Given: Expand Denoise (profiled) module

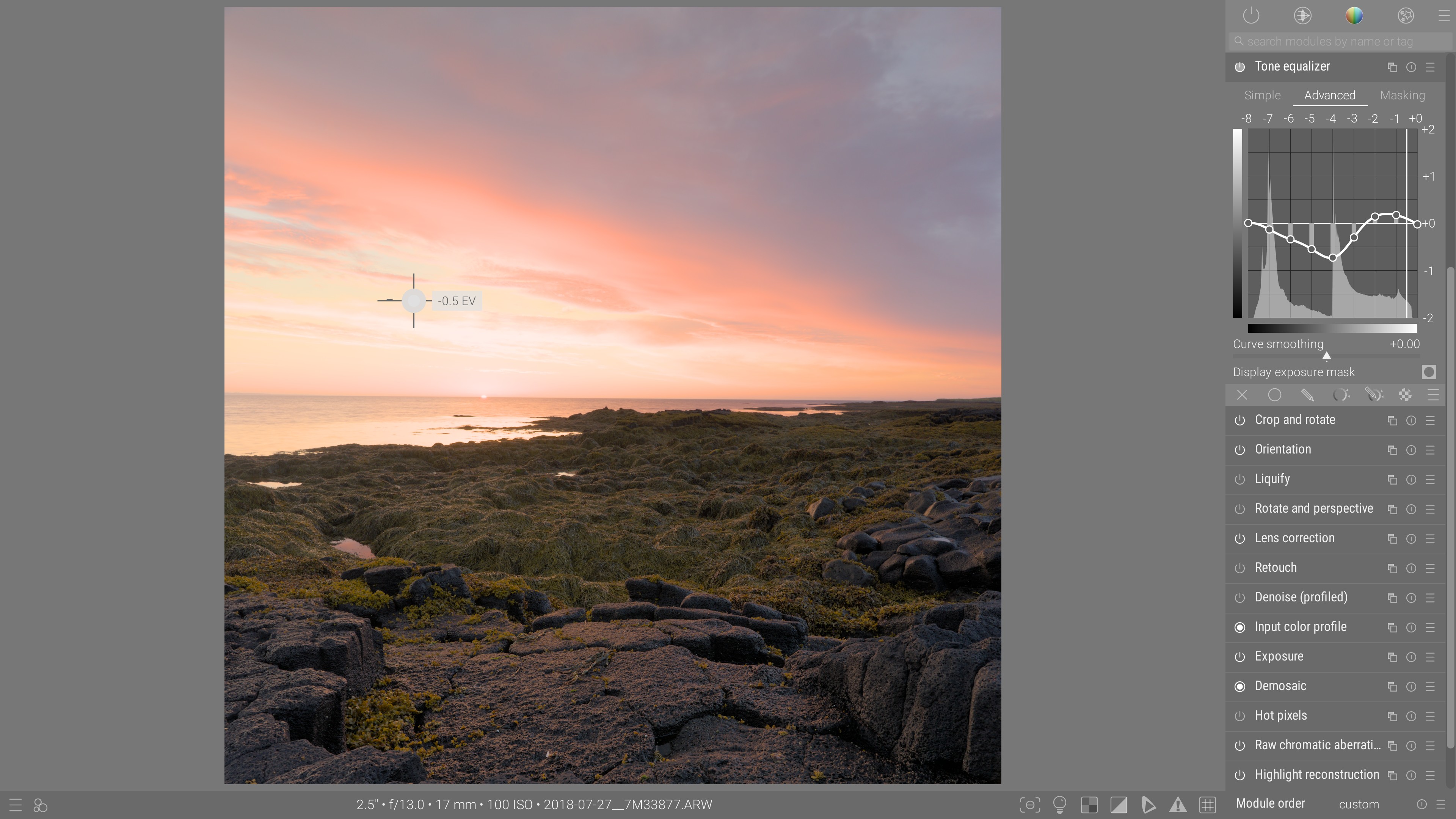Looking at the screenshot, I should pyautogui.click(x=1301, y=598).
